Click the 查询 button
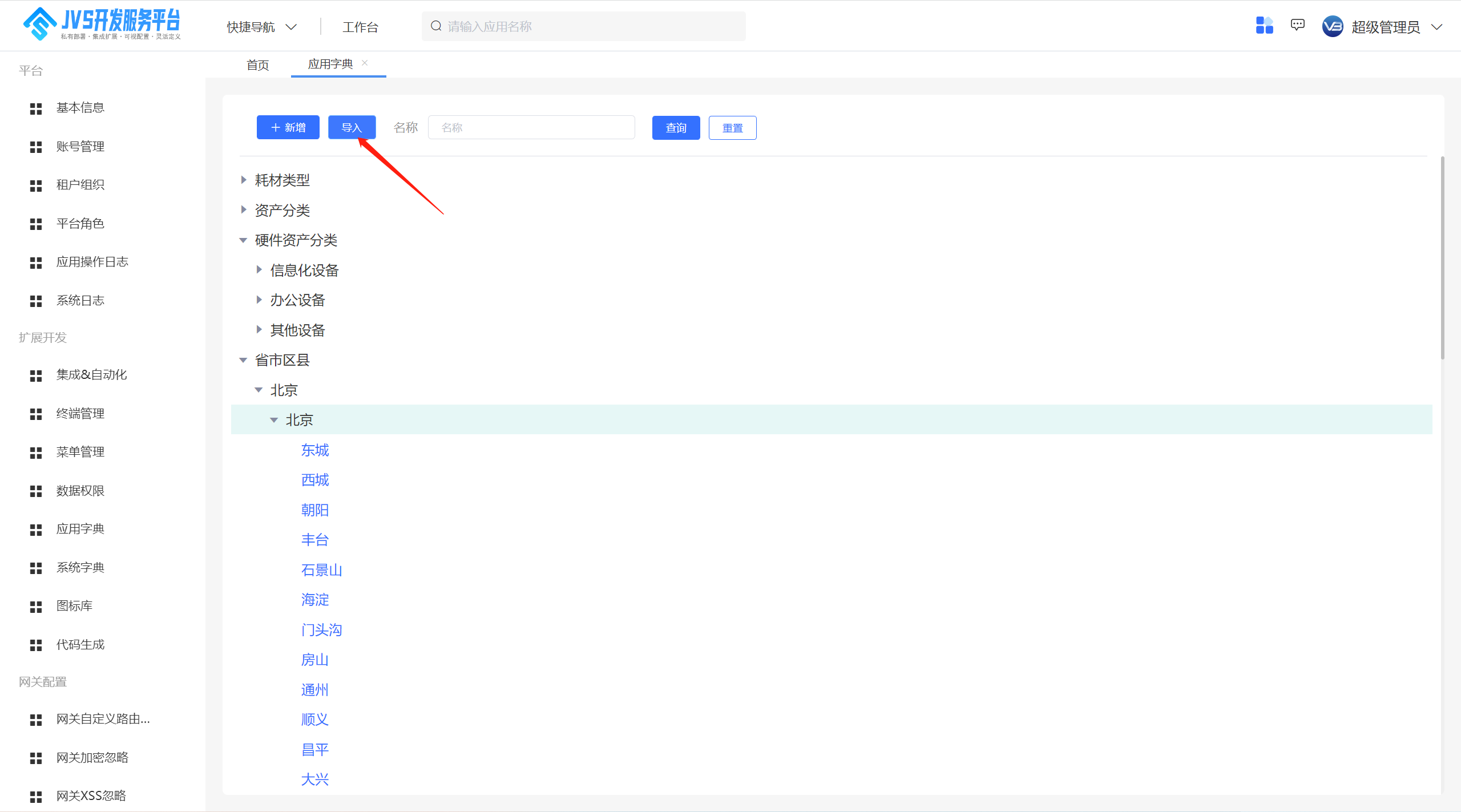The image size is (1461, 812). [676, 127]
